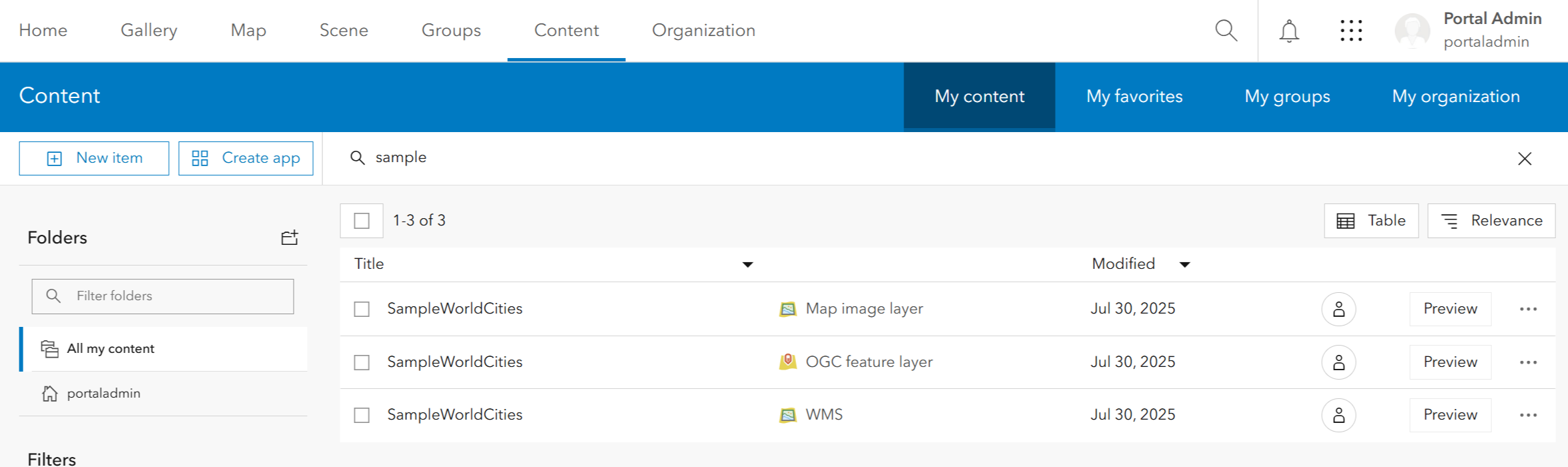Expand the Title column dropdown arrow

[x=747, y=265]
